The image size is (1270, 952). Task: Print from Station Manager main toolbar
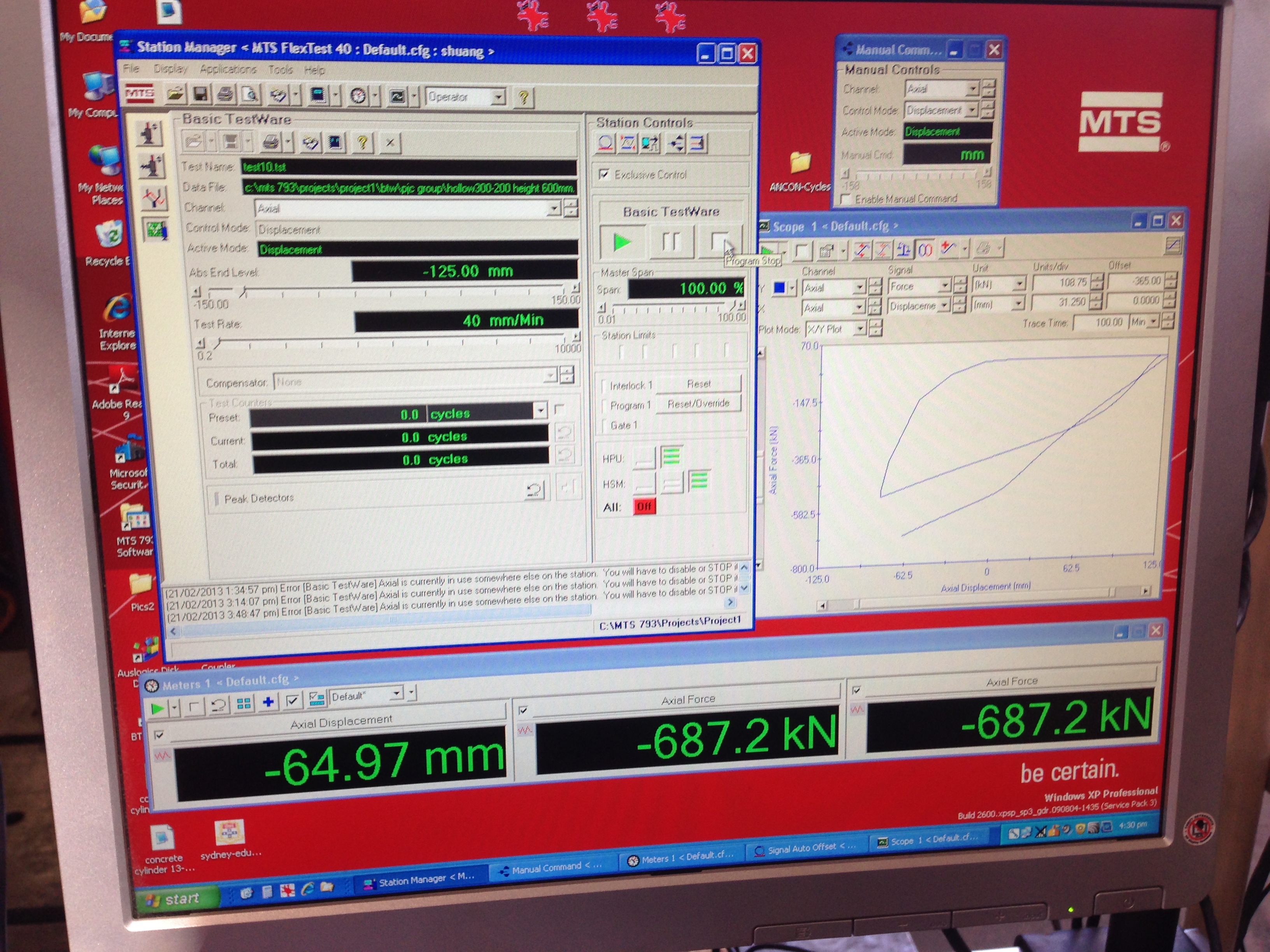tap(225, 94)
